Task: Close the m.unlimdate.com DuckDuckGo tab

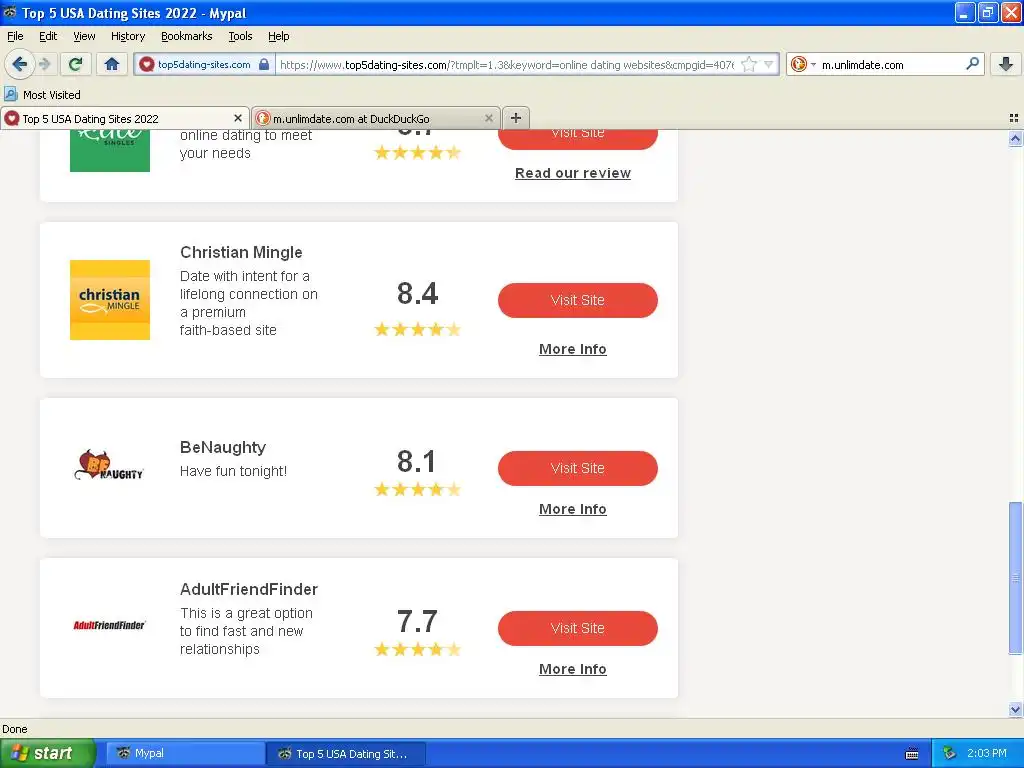Action: coord(488,118)
